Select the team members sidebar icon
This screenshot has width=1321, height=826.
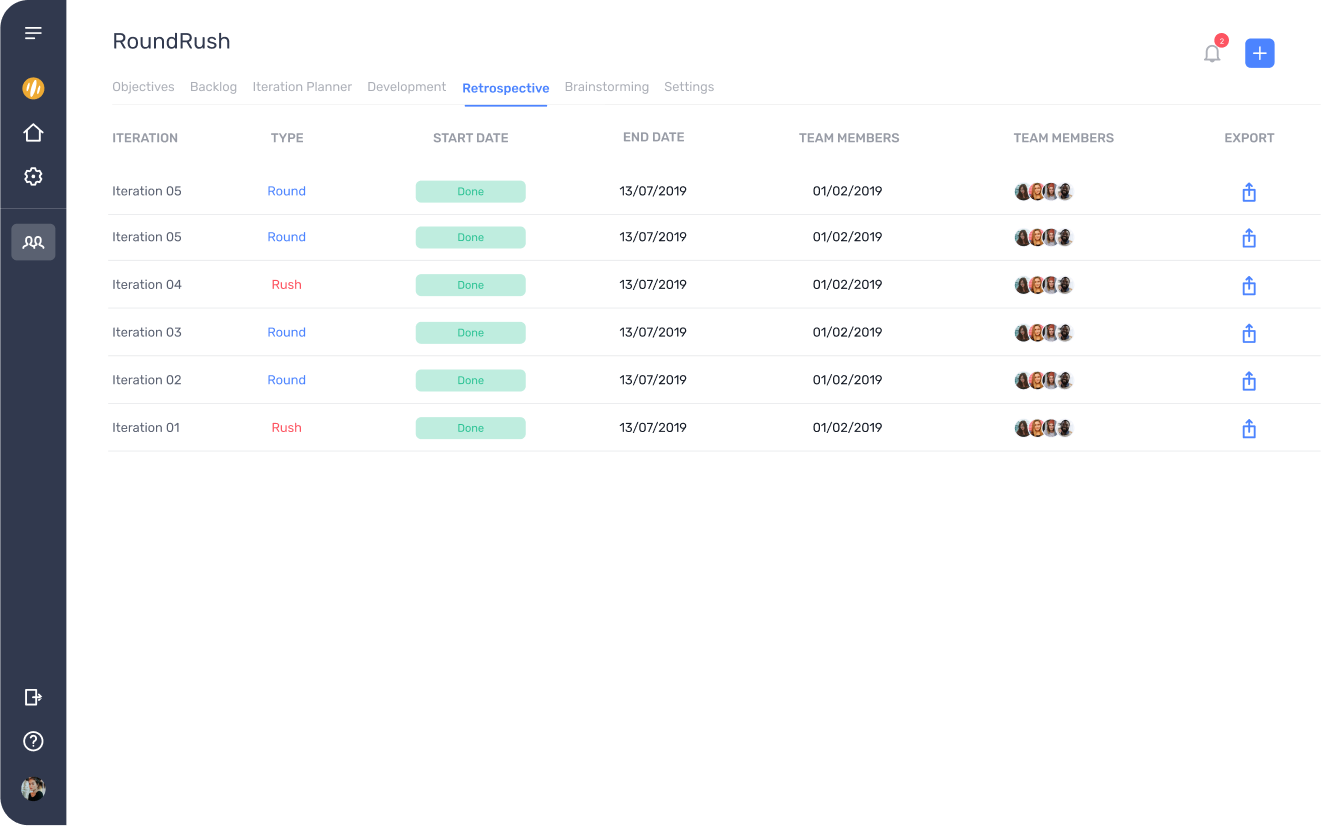pos(33,242)
